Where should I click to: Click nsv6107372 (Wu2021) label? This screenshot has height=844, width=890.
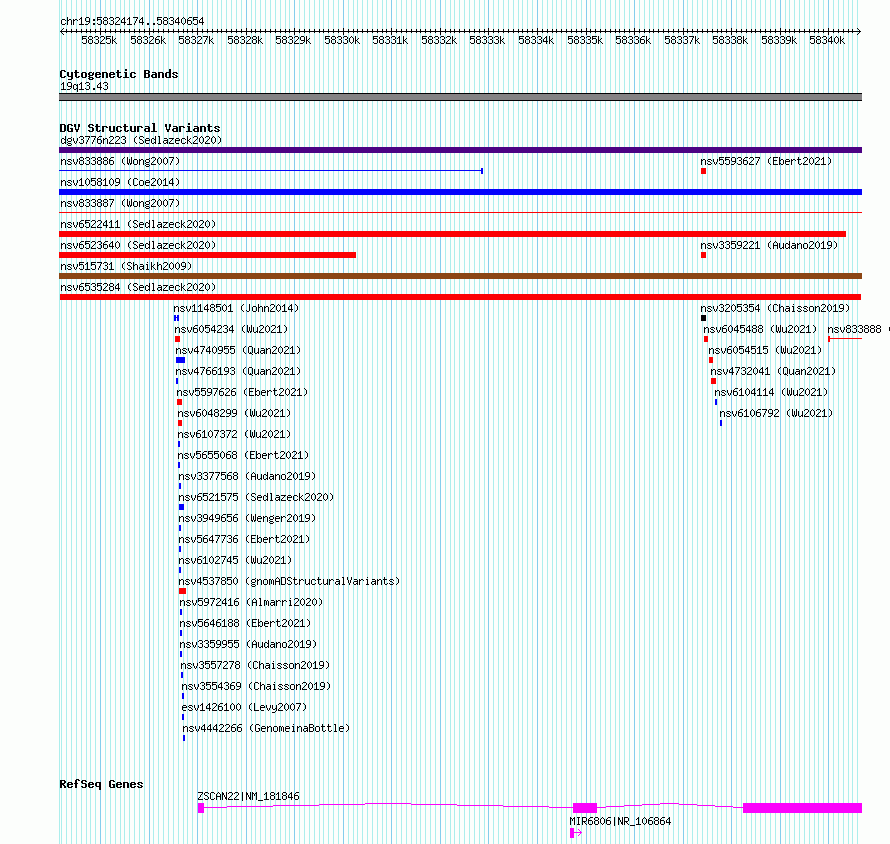[x=234, y=434]
